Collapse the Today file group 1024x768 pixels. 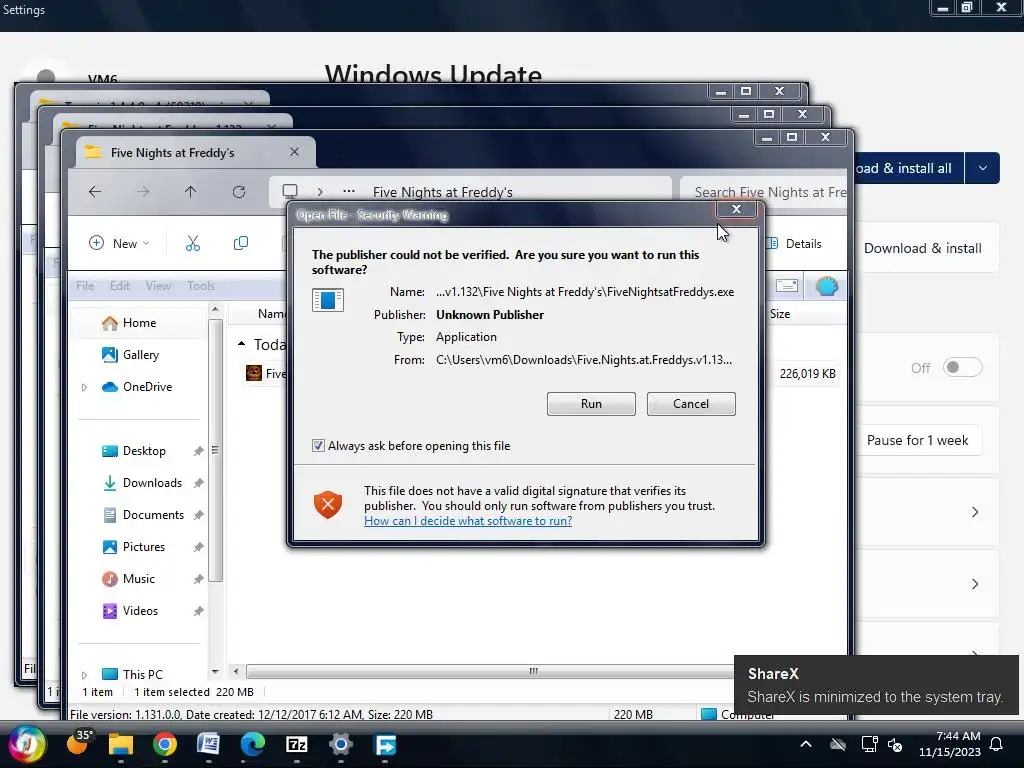(x=242, y=344)
